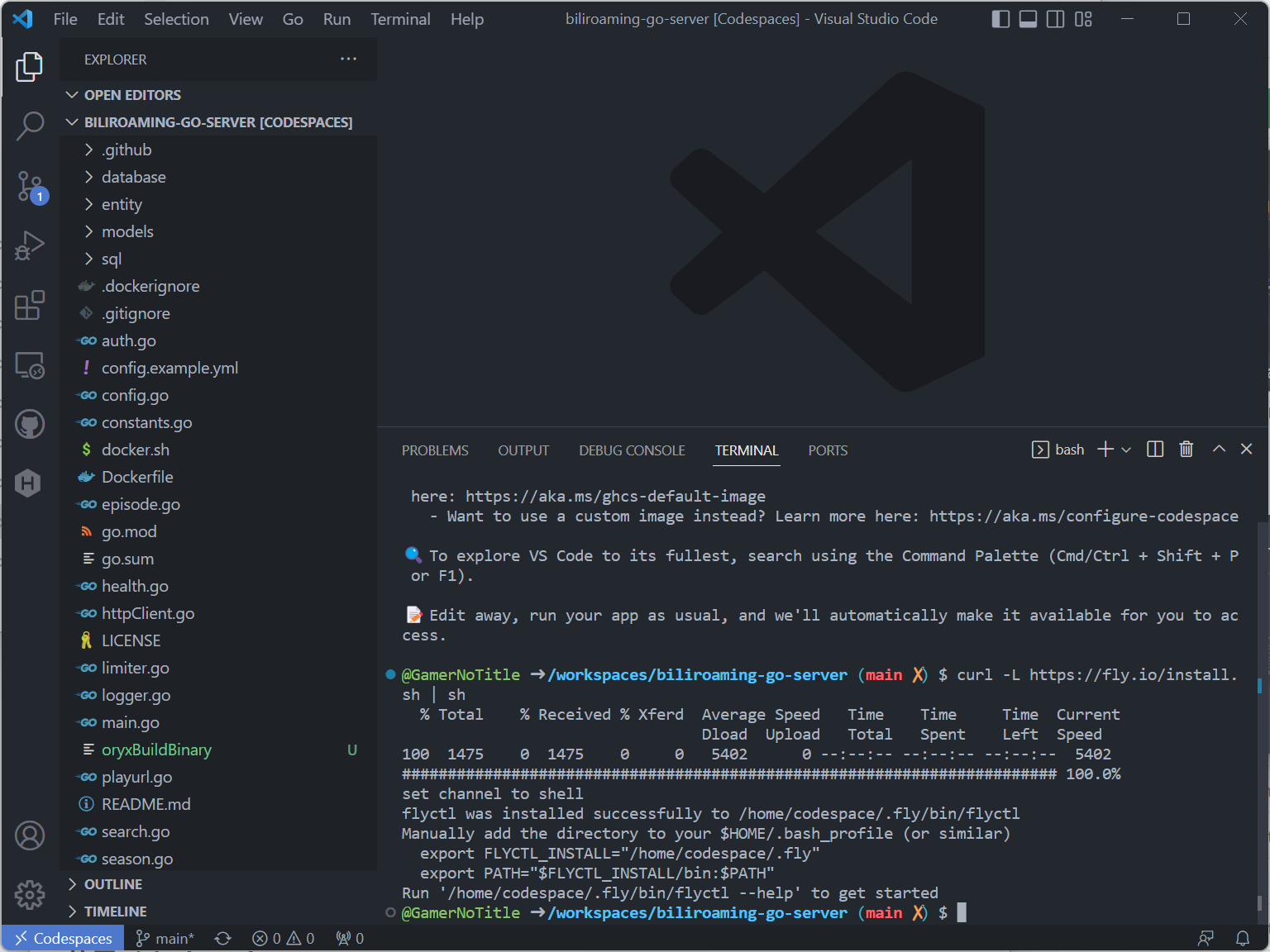This screenshot has height=952, width=1270.
Task: Open the Search view in activity bar
Action: pyautogui.click(x=30, y=126)
